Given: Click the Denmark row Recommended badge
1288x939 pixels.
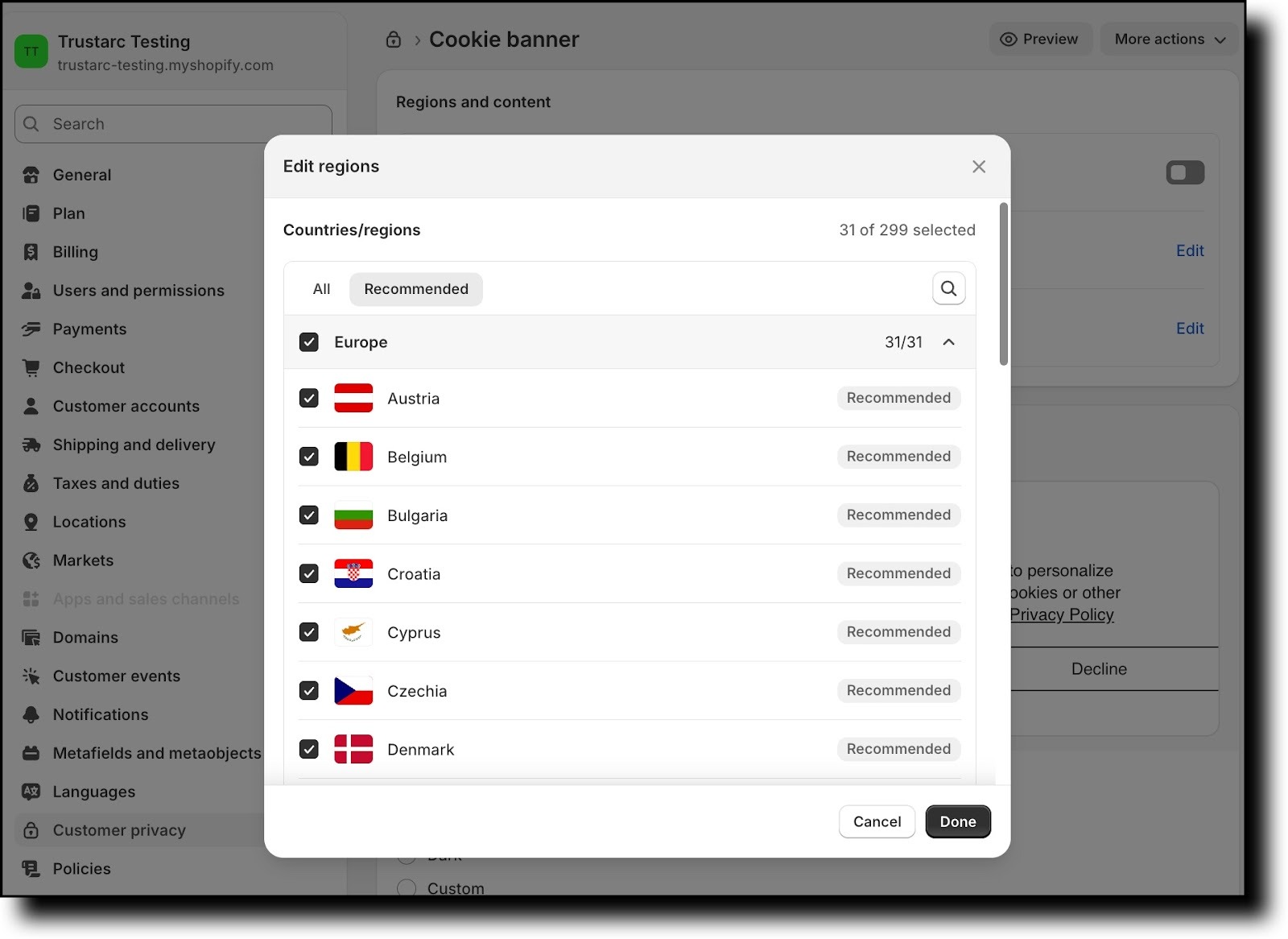Looking at the screenshot, I should (x=898, y=749).
